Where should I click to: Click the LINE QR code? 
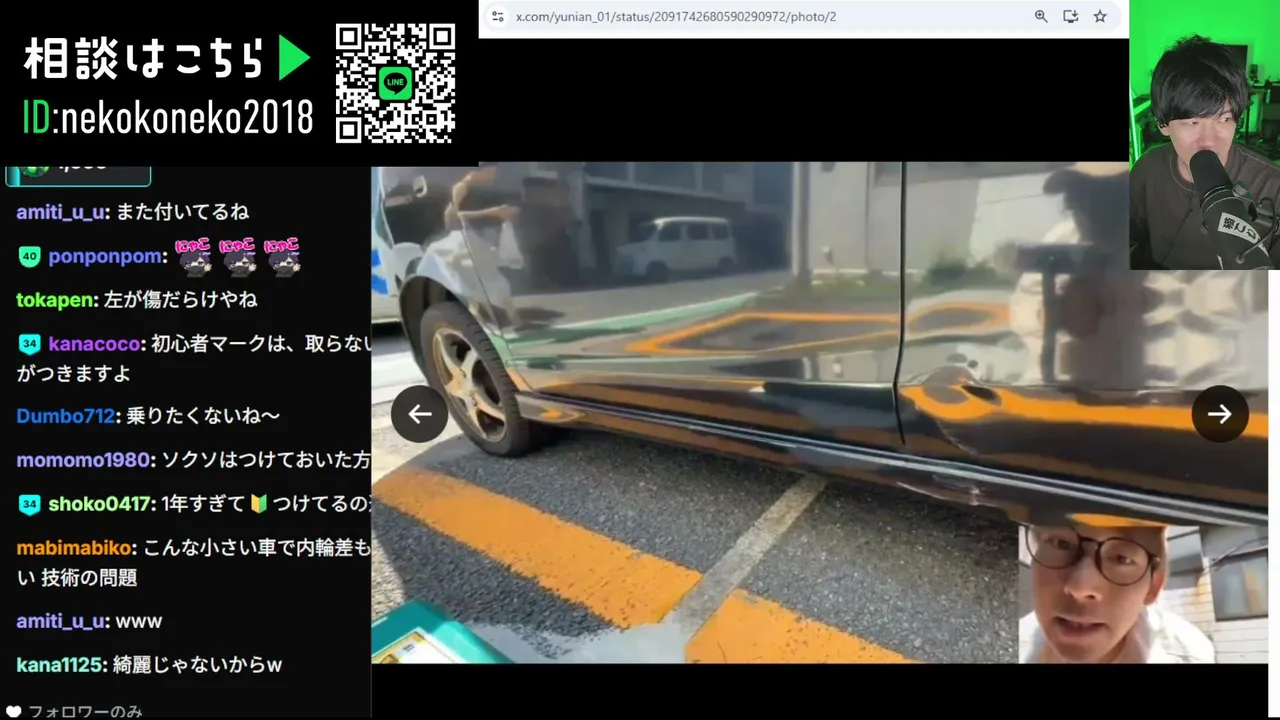coord(396,83)
